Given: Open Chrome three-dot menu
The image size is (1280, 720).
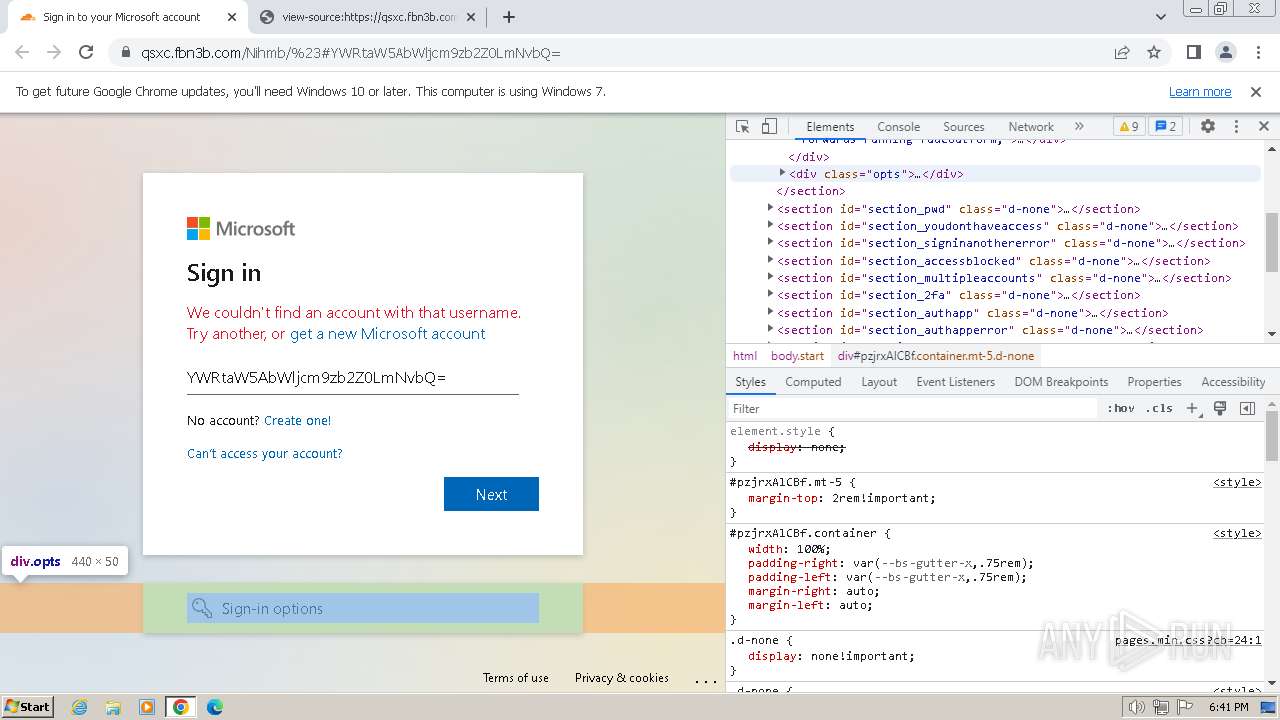Looking at the screenshot, I should point(1257,52).
